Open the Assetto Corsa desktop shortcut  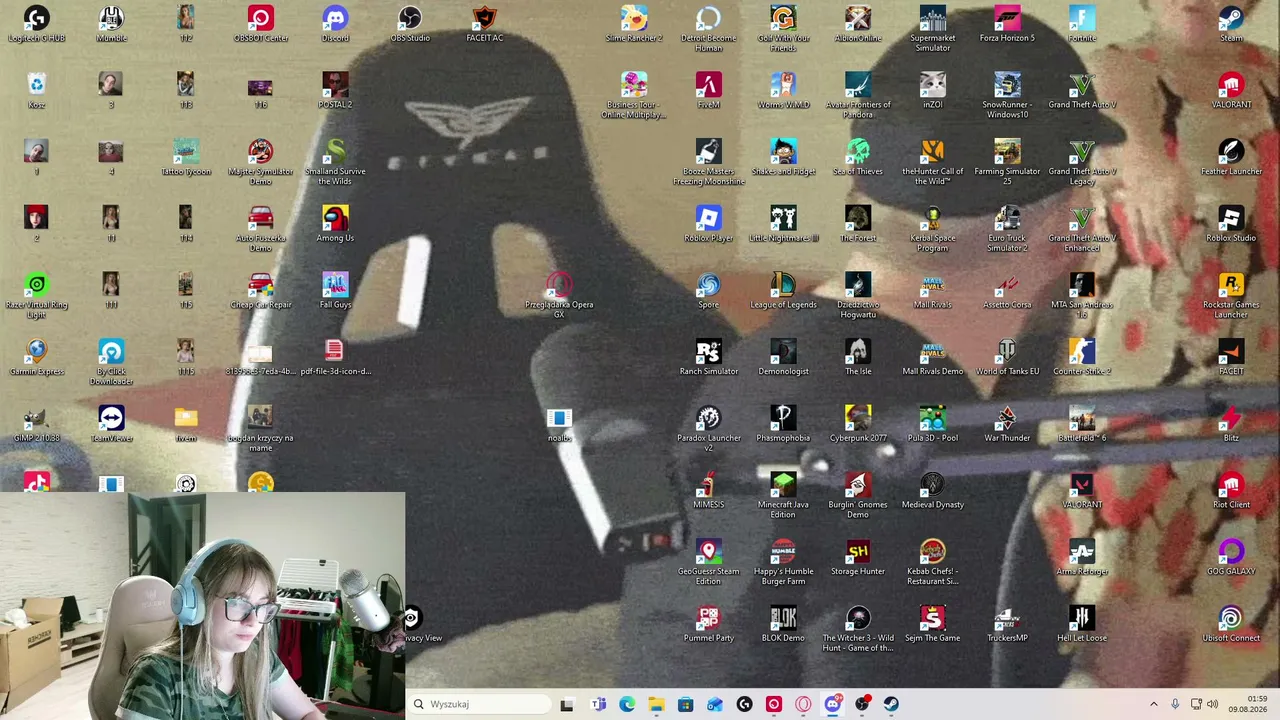coord(1007,291)
